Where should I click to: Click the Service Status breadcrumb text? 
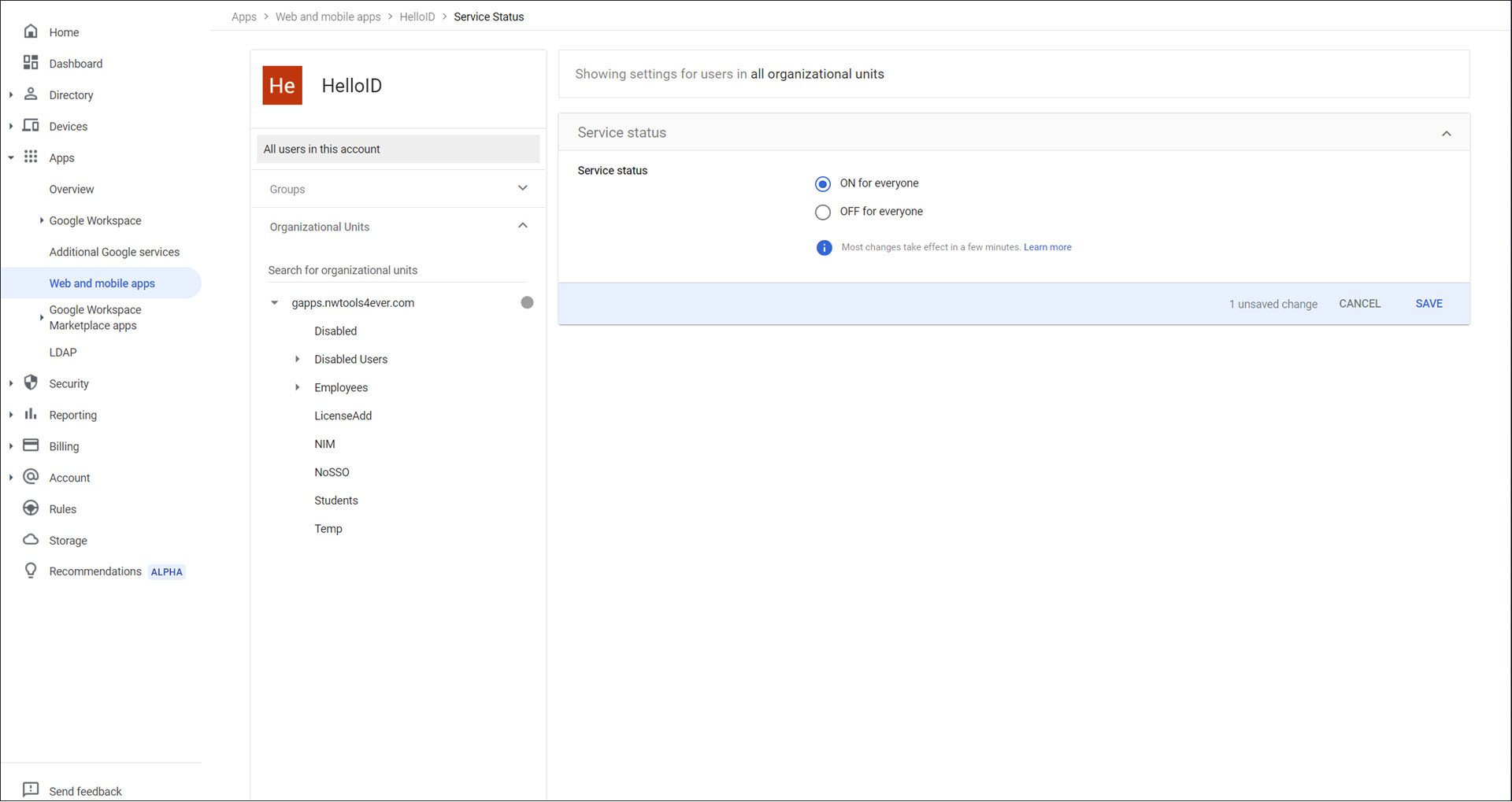[x=488, y=17]
